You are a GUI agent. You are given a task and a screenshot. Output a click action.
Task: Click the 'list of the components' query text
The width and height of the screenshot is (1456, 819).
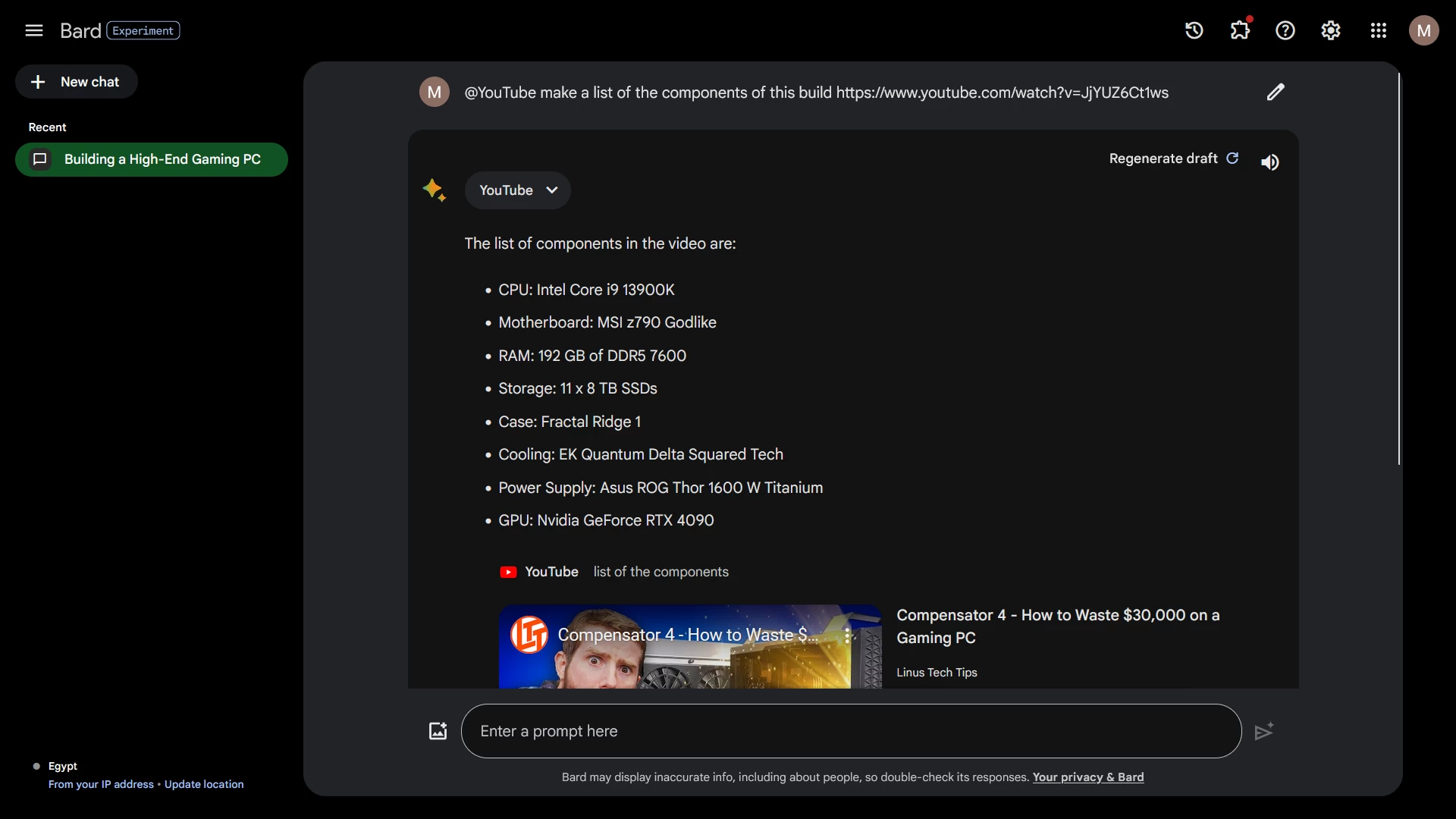pos(661,572)
